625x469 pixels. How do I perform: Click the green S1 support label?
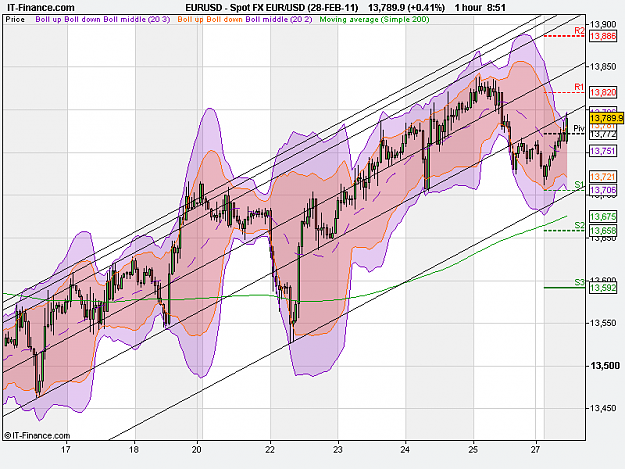pyautogui.click(x=579, y=184)
